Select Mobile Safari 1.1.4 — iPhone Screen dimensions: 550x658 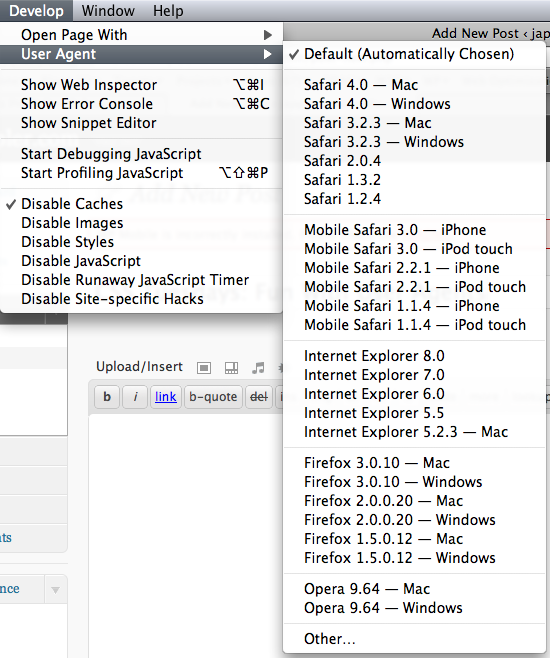point(414,306)
